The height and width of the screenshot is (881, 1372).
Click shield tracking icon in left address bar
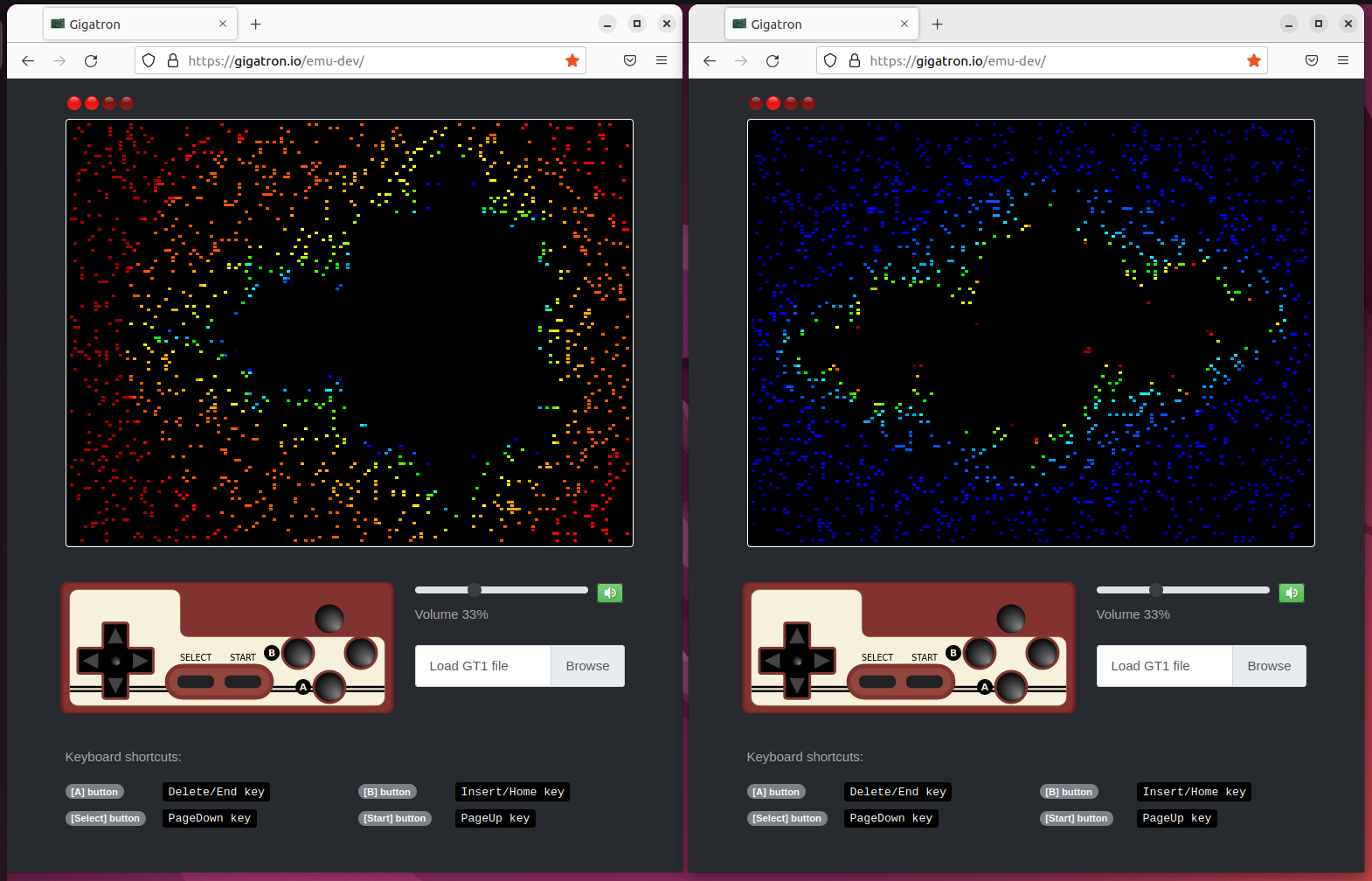pos(149,60)
